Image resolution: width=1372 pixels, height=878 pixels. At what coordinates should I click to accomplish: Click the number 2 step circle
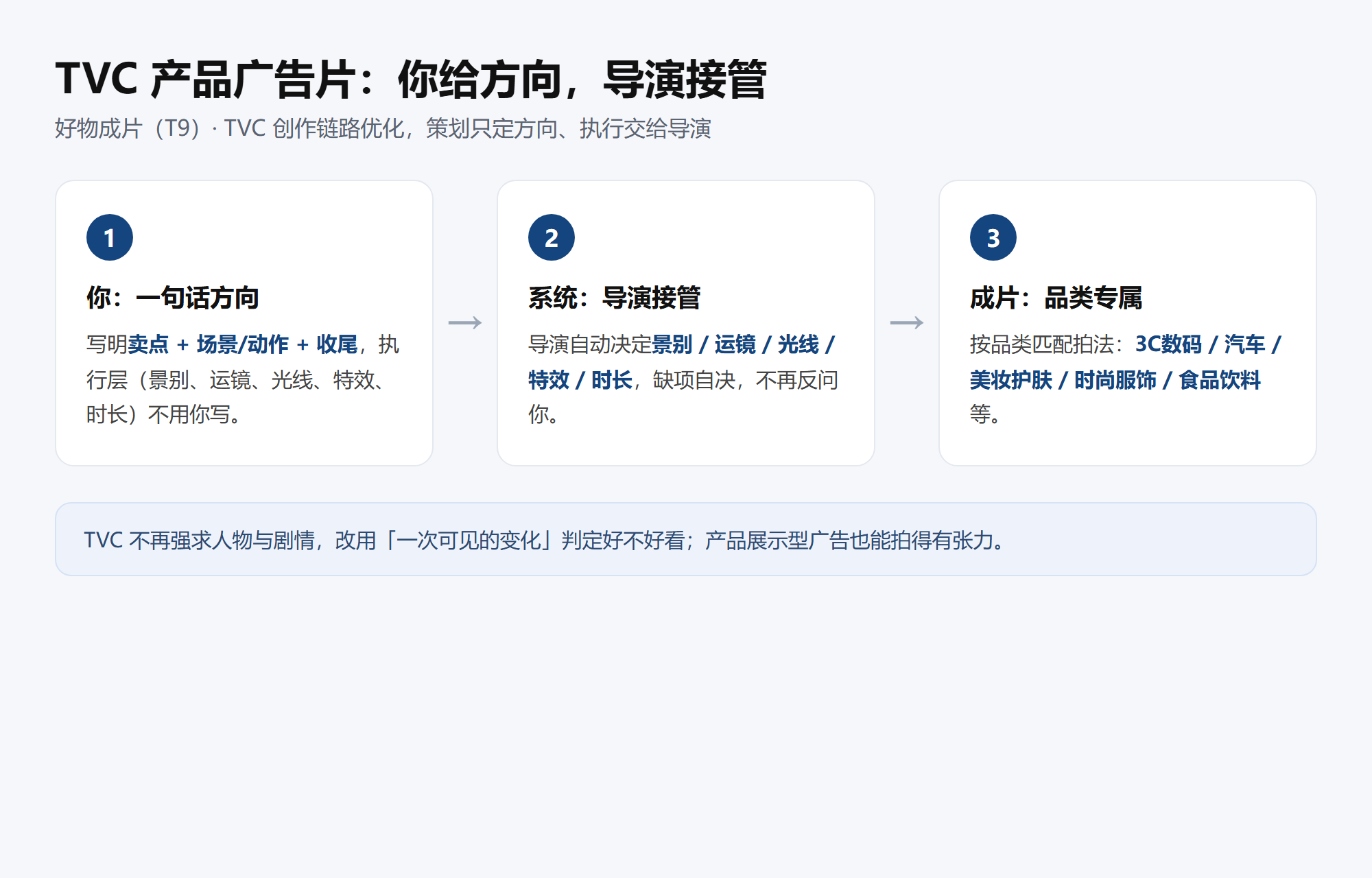click(x=552, y=237)
